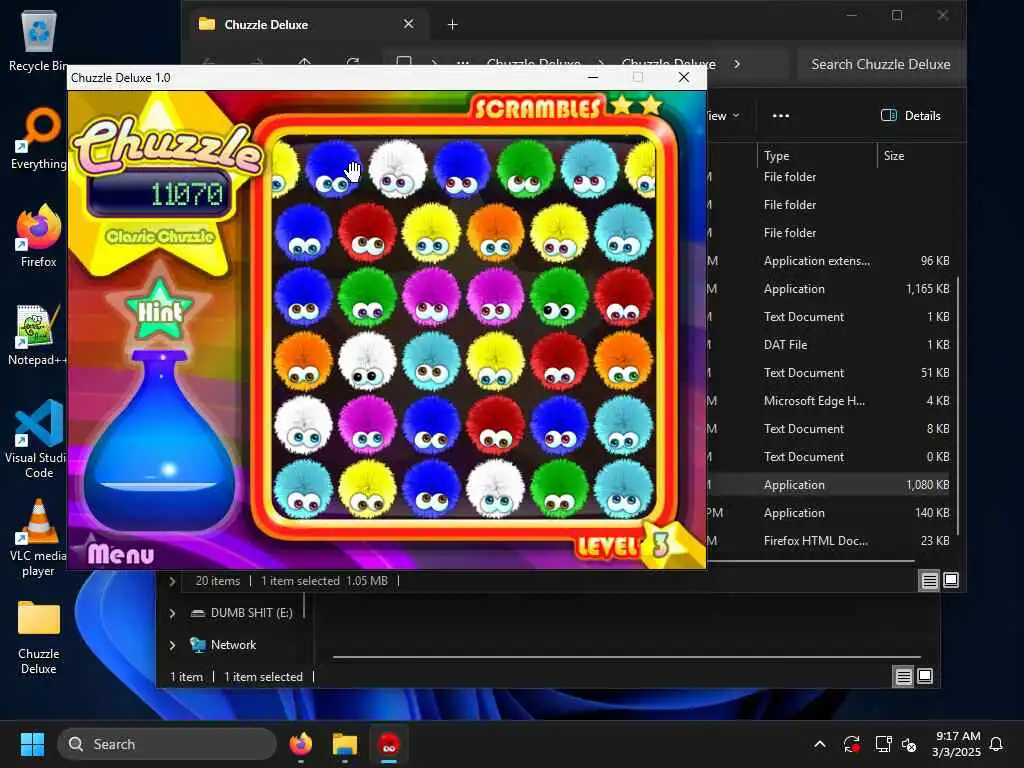Viewport: 1024px width, 768px height.
Task: Select Firefox HTML Doc... row
Action: click(x=829, y=541)
